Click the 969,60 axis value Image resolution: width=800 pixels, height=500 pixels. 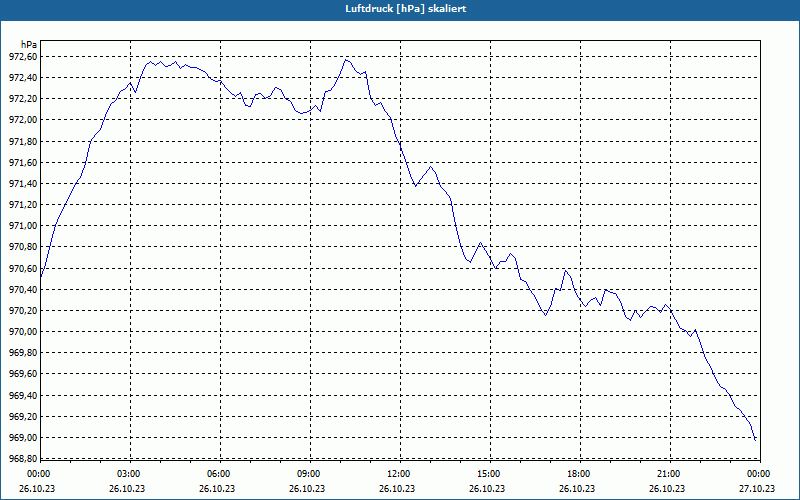point(23,374)
